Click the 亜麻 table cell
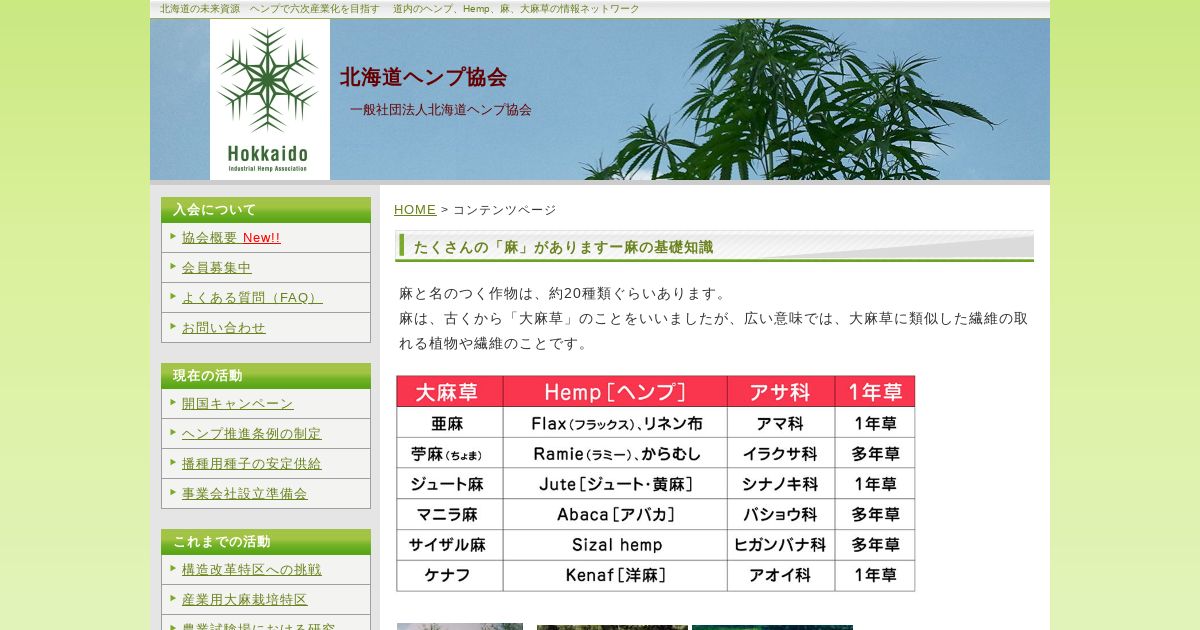 click(450, 423)
